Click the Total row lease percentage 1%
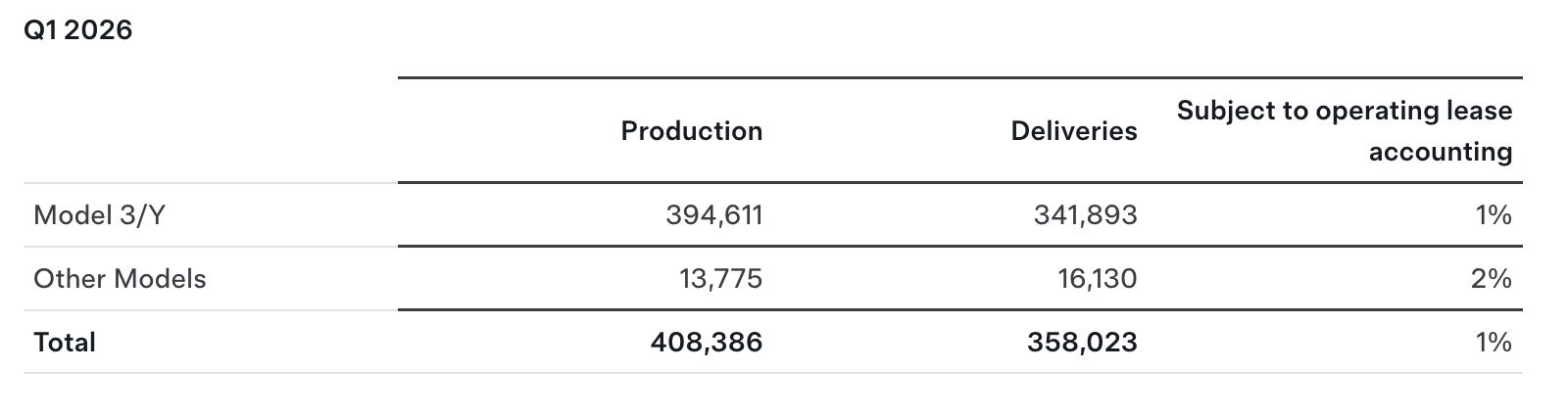Viewport: 1568px width, 417px height. point(1494,343)
